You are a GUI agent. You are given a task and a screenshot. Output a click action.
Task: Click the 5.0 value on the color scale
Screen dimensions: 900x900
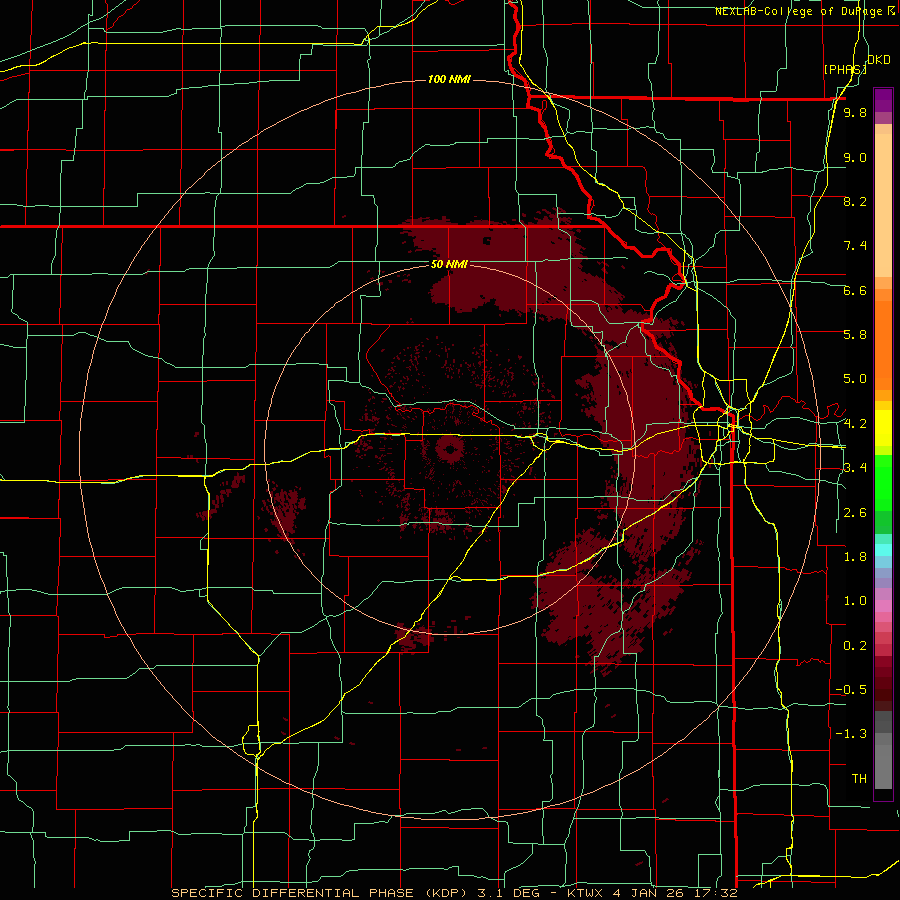[x=855, y=379]
